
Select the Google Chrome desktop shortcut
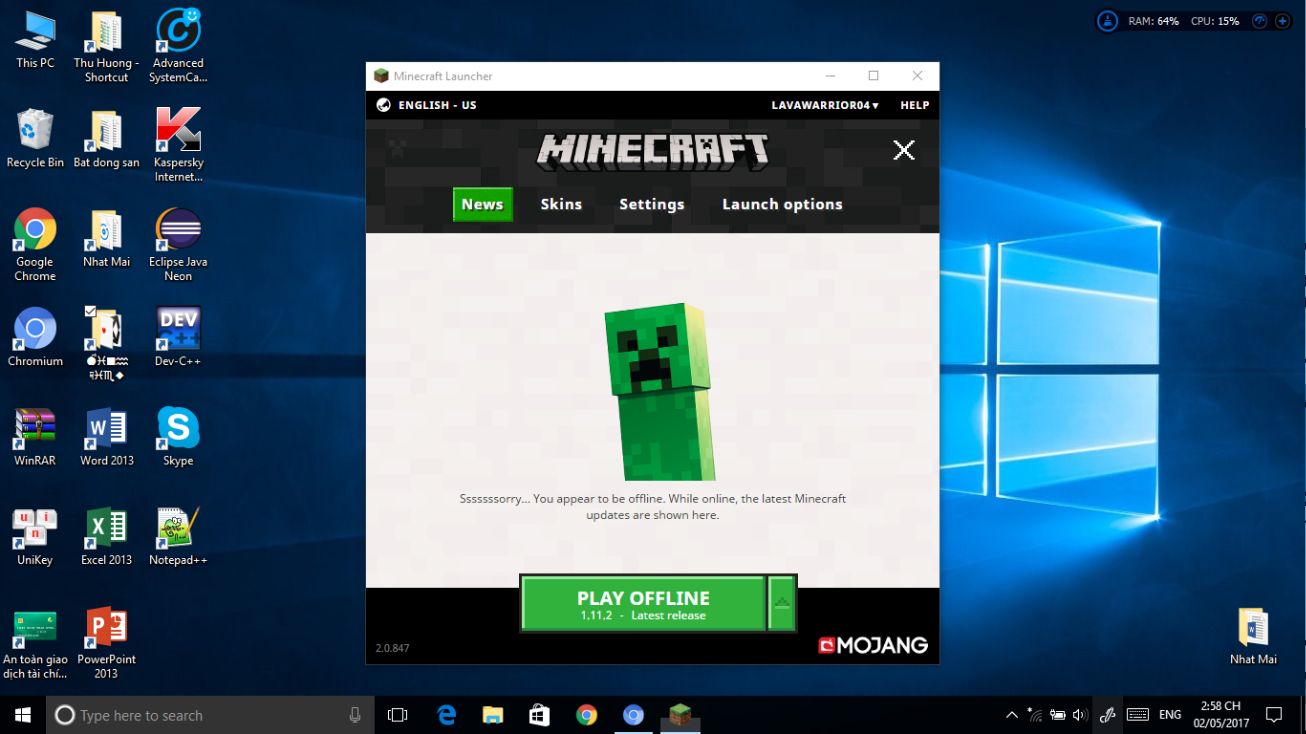(35, 244)
